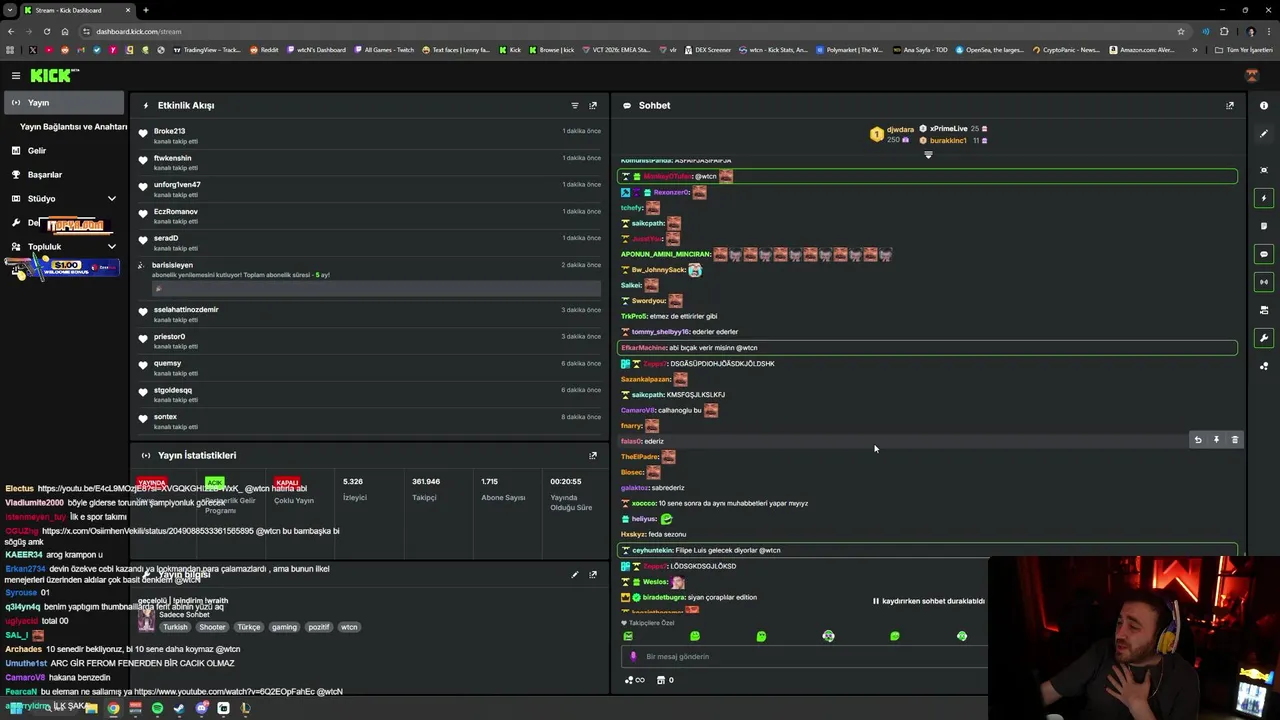Bookmark this page with the star icon
1280x720 pixels.
[x=1181, y=31]
